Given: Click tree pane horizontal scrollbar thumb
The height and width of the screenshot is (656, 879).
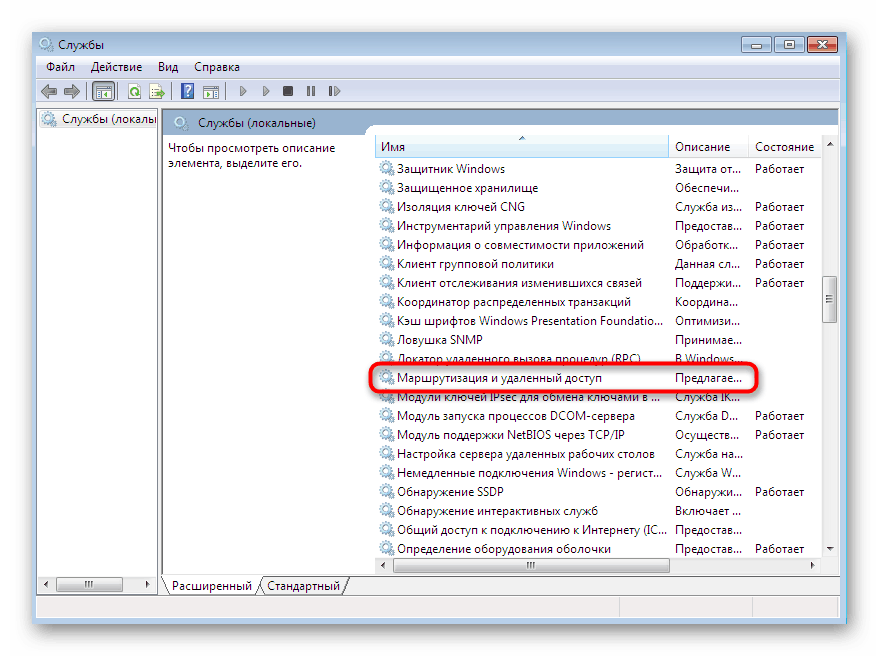Looking at the screenshot, I should coord(89,584).
